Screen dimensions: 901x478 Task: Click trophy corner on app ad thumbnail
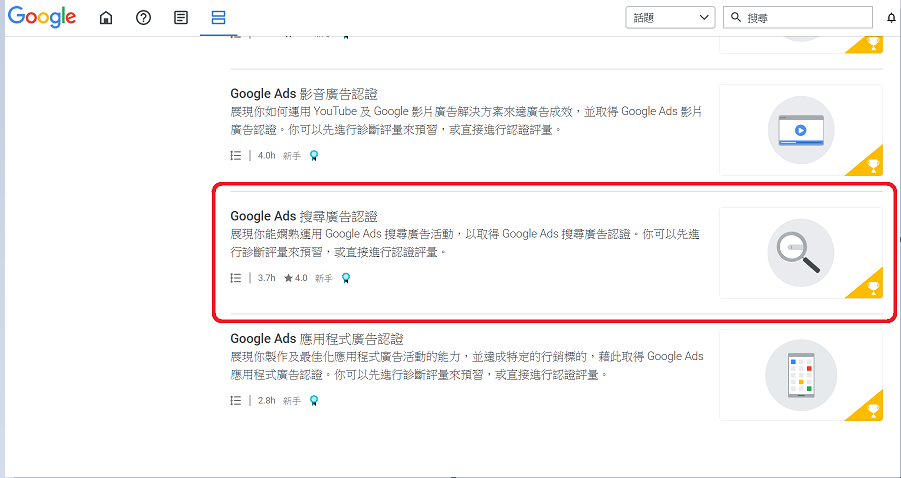(869, 409)
